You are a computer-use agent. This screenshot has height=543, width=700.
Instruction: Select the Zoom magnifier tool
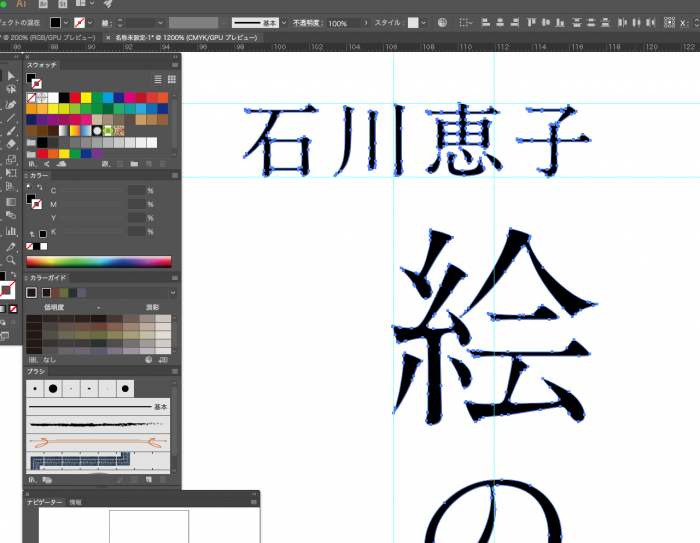tap(11, 260)
